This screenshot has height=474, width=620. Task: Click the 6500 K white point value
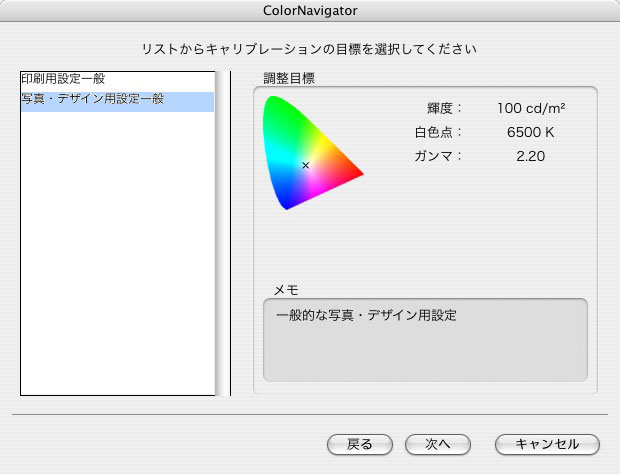[531, 132]
